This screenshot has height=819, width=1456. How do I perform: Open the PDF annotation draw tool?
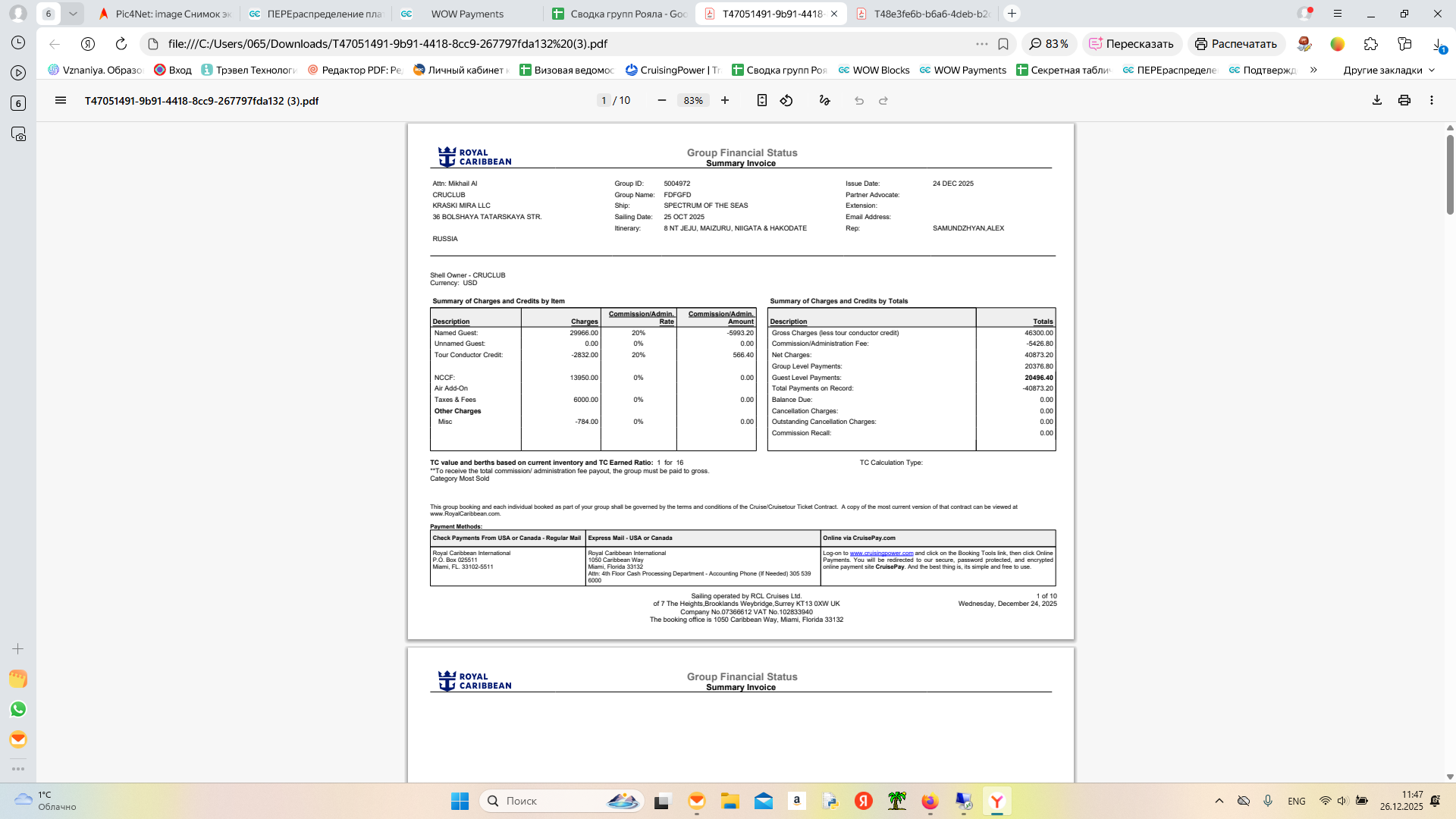click(x=825, y=100)
